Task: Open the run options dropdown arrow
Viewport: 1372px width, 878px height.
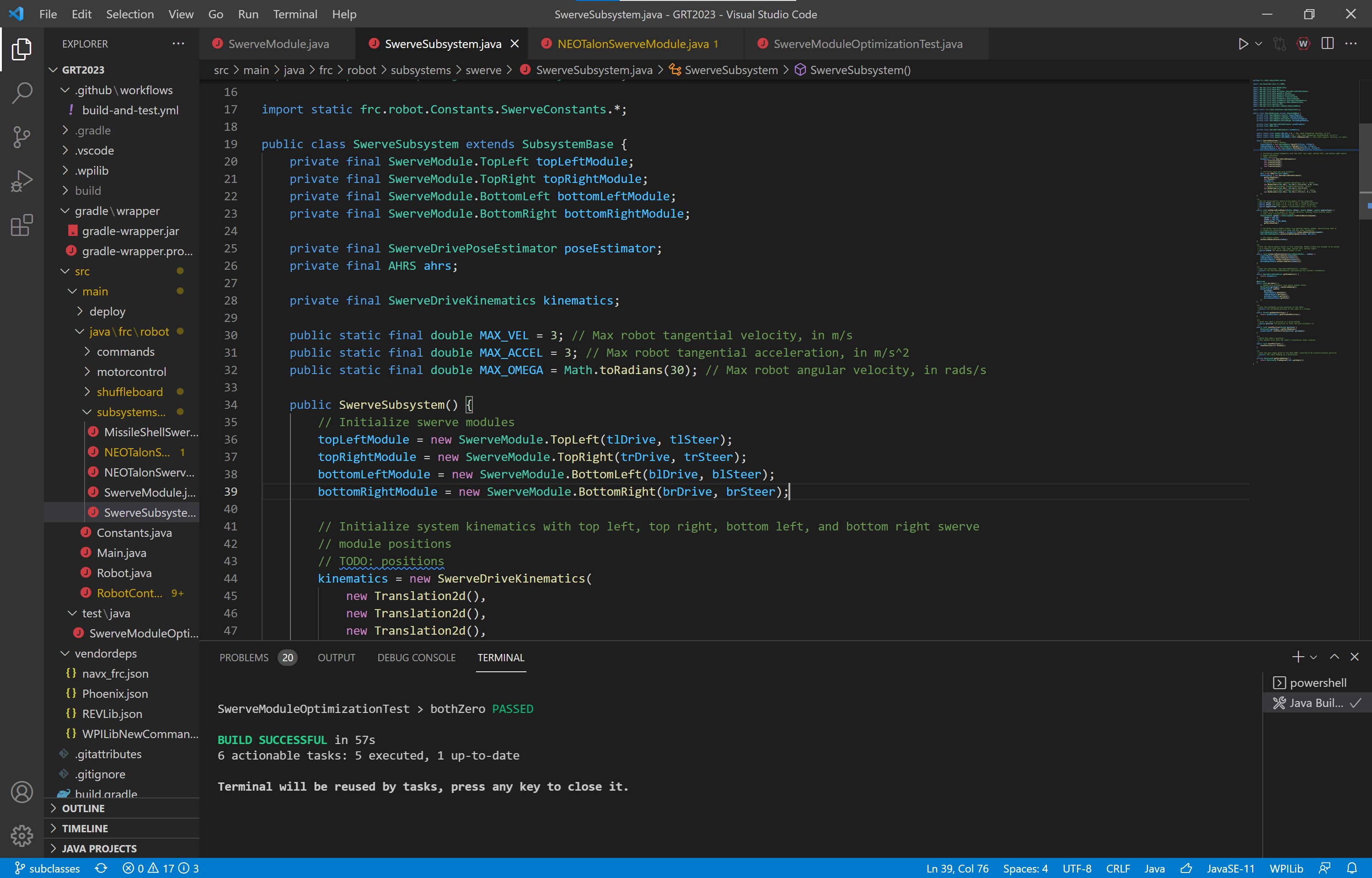Action: [1259, 44]
